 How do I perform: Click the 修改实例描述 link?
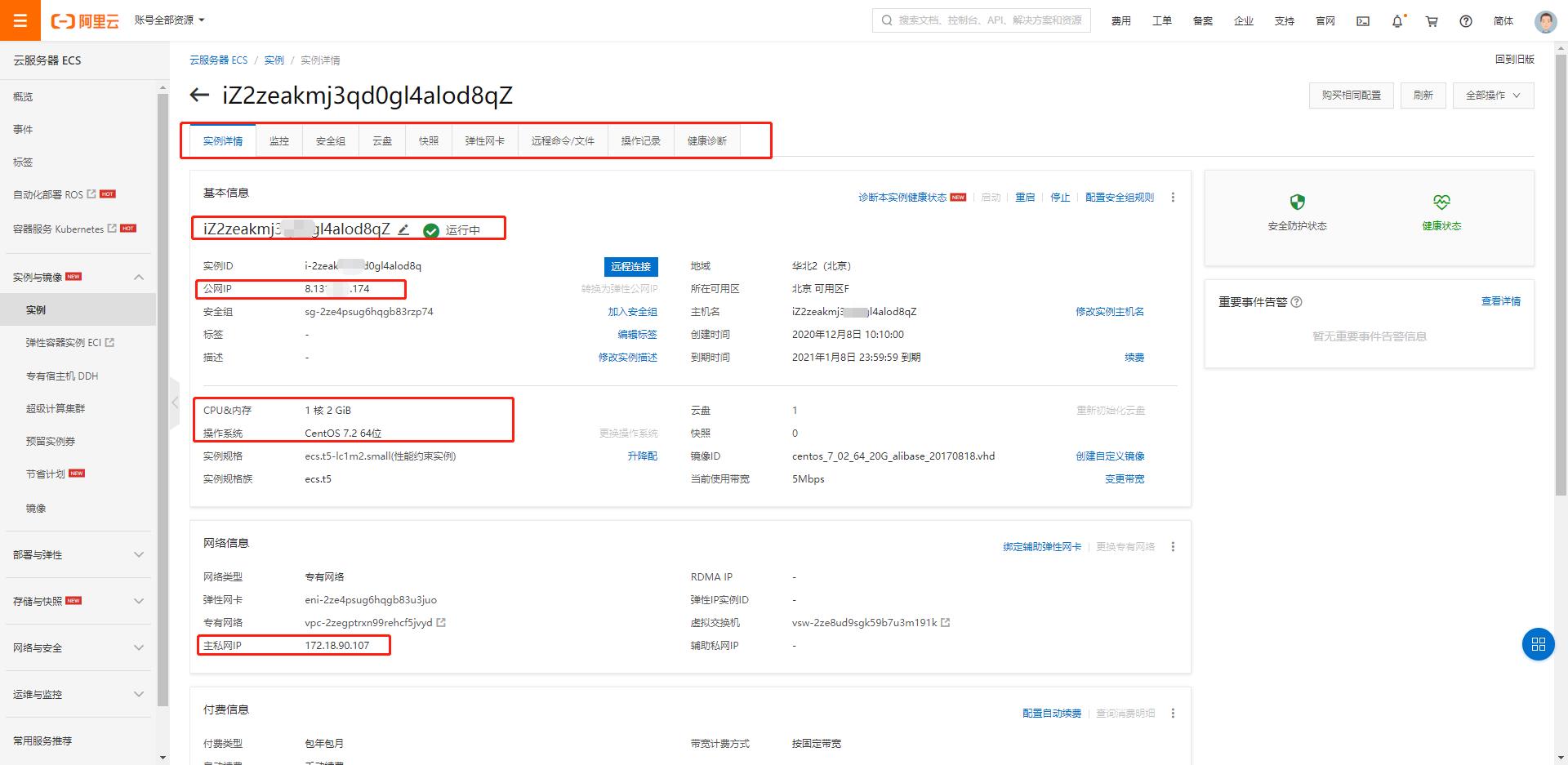pos(627,358)
